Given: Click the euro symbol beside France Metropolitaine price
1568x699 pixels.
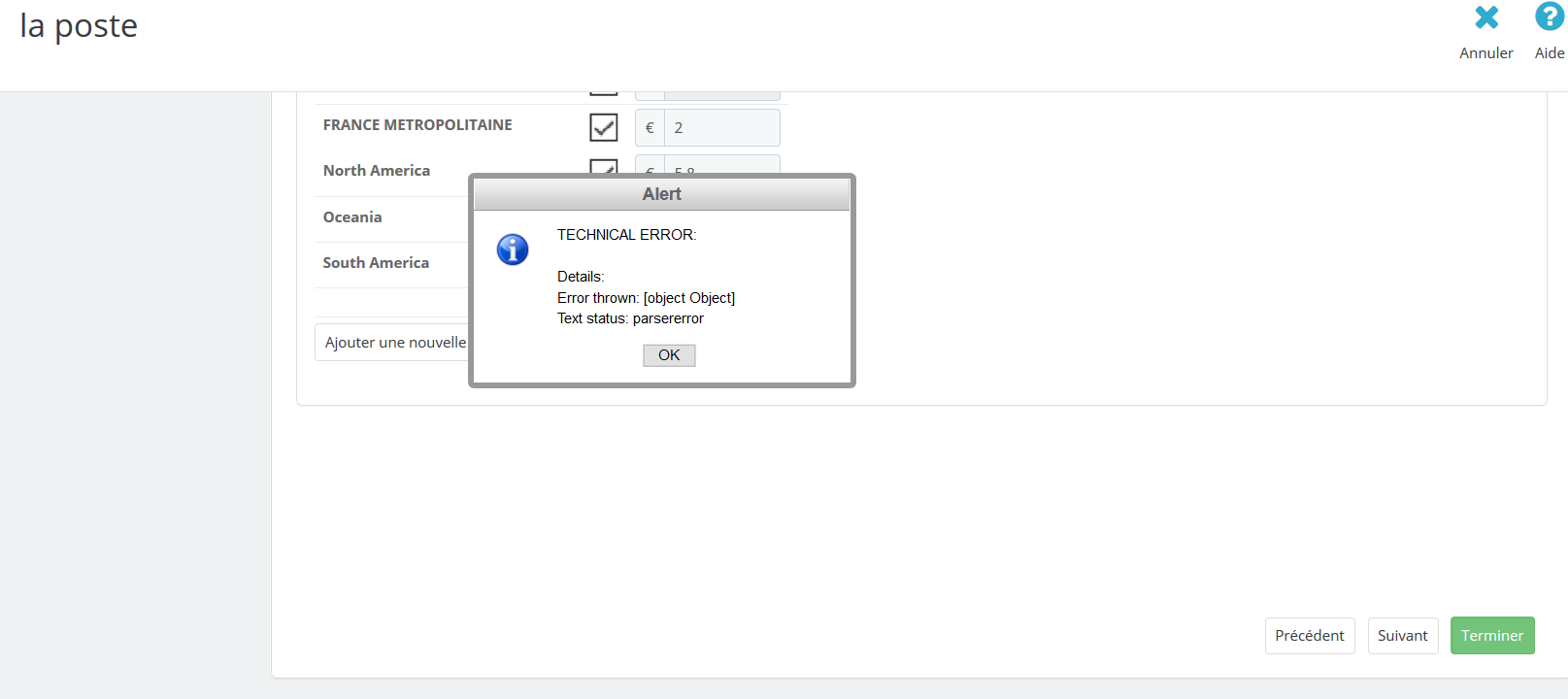Looking at the screenshot, I should click(x=650, y=128).
